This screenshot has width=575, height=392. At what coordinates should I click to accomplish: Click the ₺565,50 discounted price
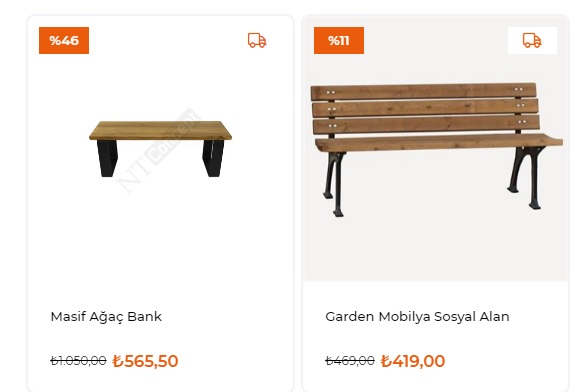click(145, 361)
